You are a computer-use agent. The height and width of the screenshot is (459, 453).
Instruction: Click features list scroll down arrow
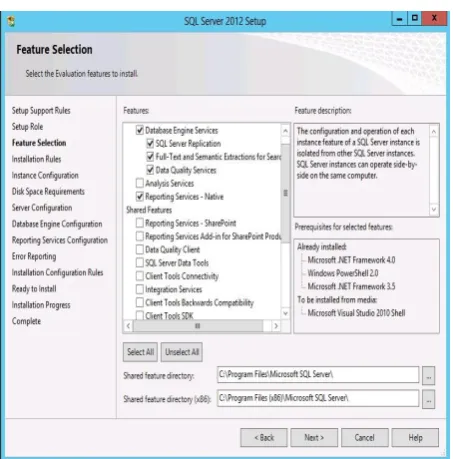[x=285, y=313]
